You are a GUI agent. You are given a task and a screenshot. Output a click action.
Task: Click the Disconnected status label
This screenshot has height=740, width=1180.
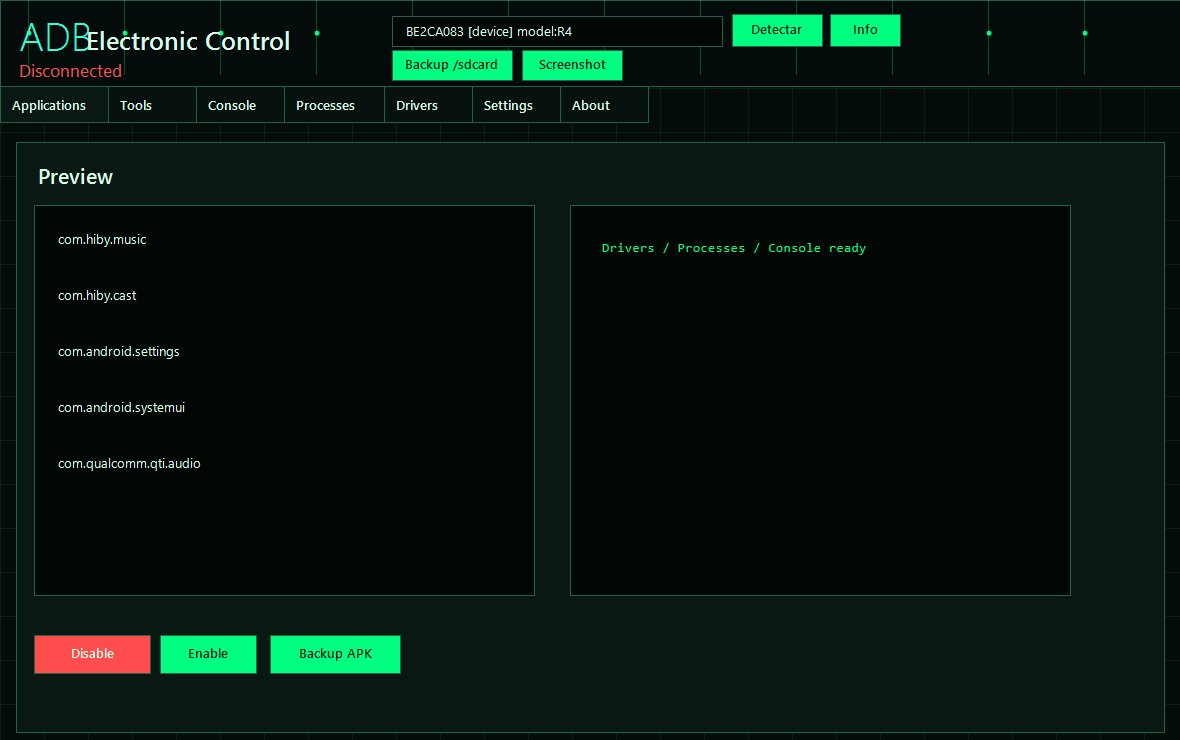click(x=71, y=72)
